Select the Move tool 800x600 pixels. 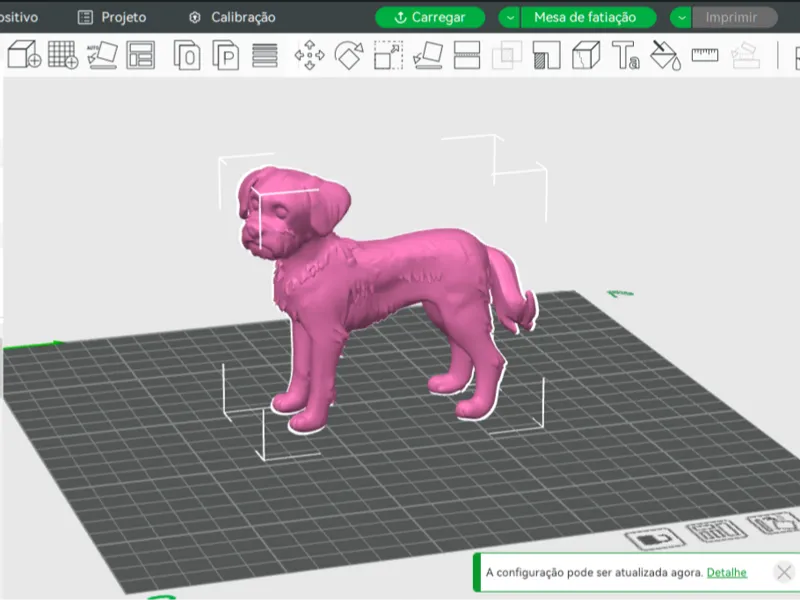click(309, 55)
